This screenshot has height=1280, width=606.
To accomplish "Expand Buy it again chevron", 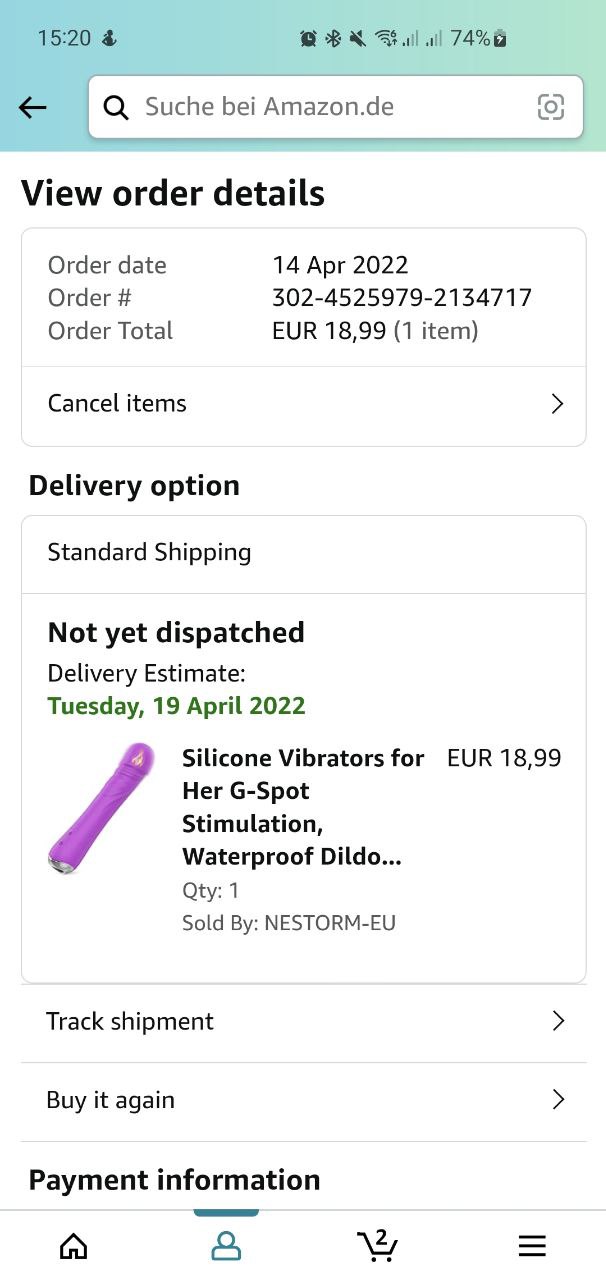I will point(558,1100).
